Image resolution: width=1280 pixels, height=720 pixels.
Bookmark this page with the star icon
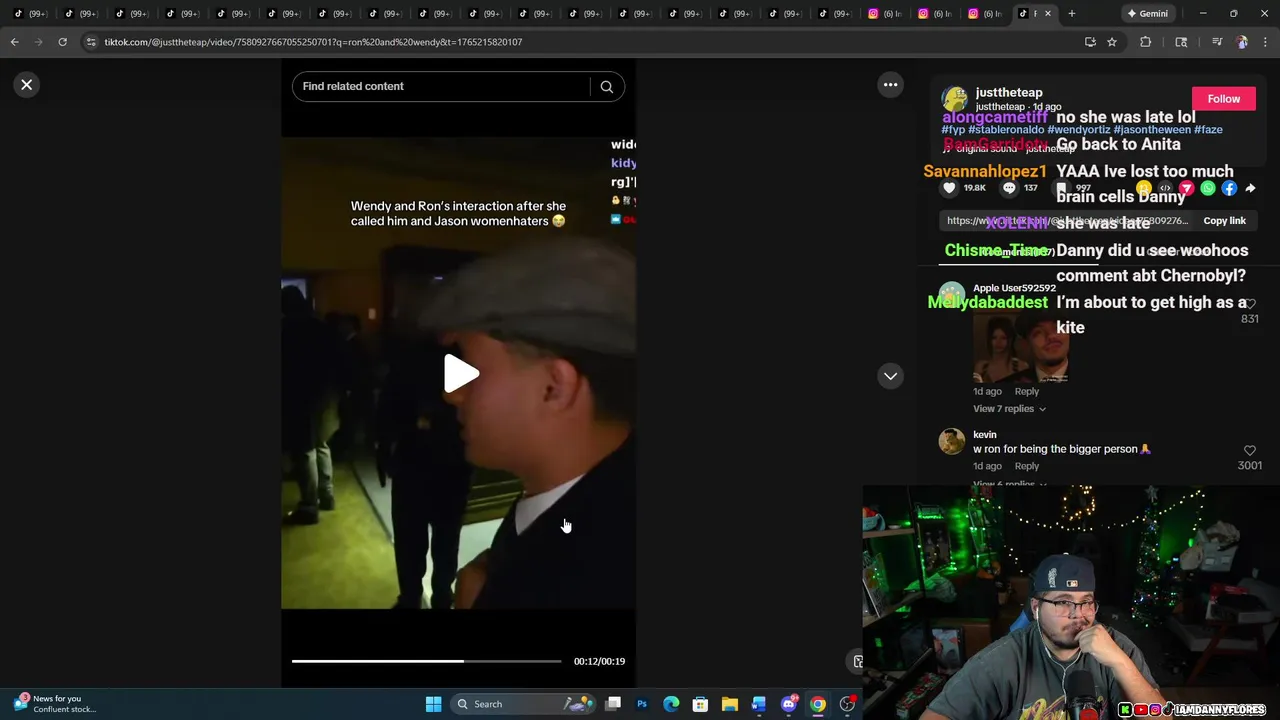[x=1112, y=42]
